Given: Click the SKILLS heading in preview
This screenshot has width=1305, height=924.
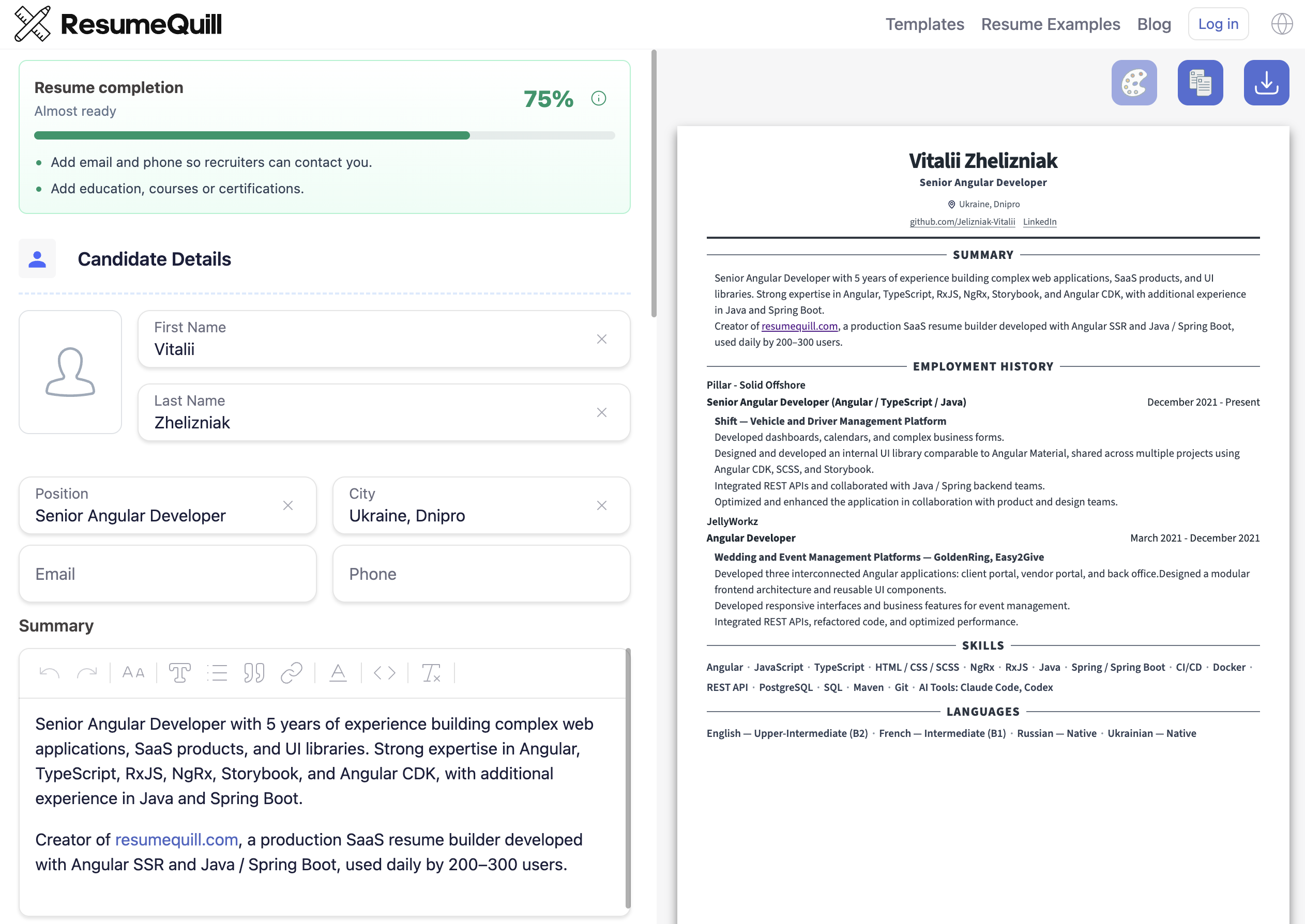Looking at the screenshot, I should pyautogui.click(x=982, y=646).
